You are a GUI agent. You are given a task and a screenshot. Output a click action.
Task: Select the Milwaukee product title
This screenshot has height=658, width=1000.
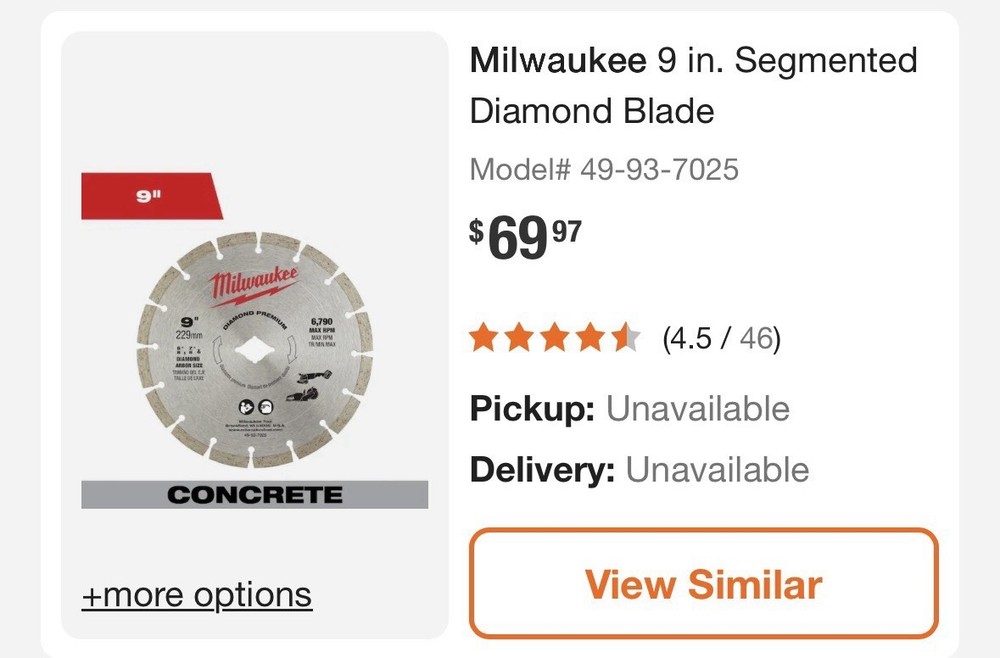pos(693,86)
